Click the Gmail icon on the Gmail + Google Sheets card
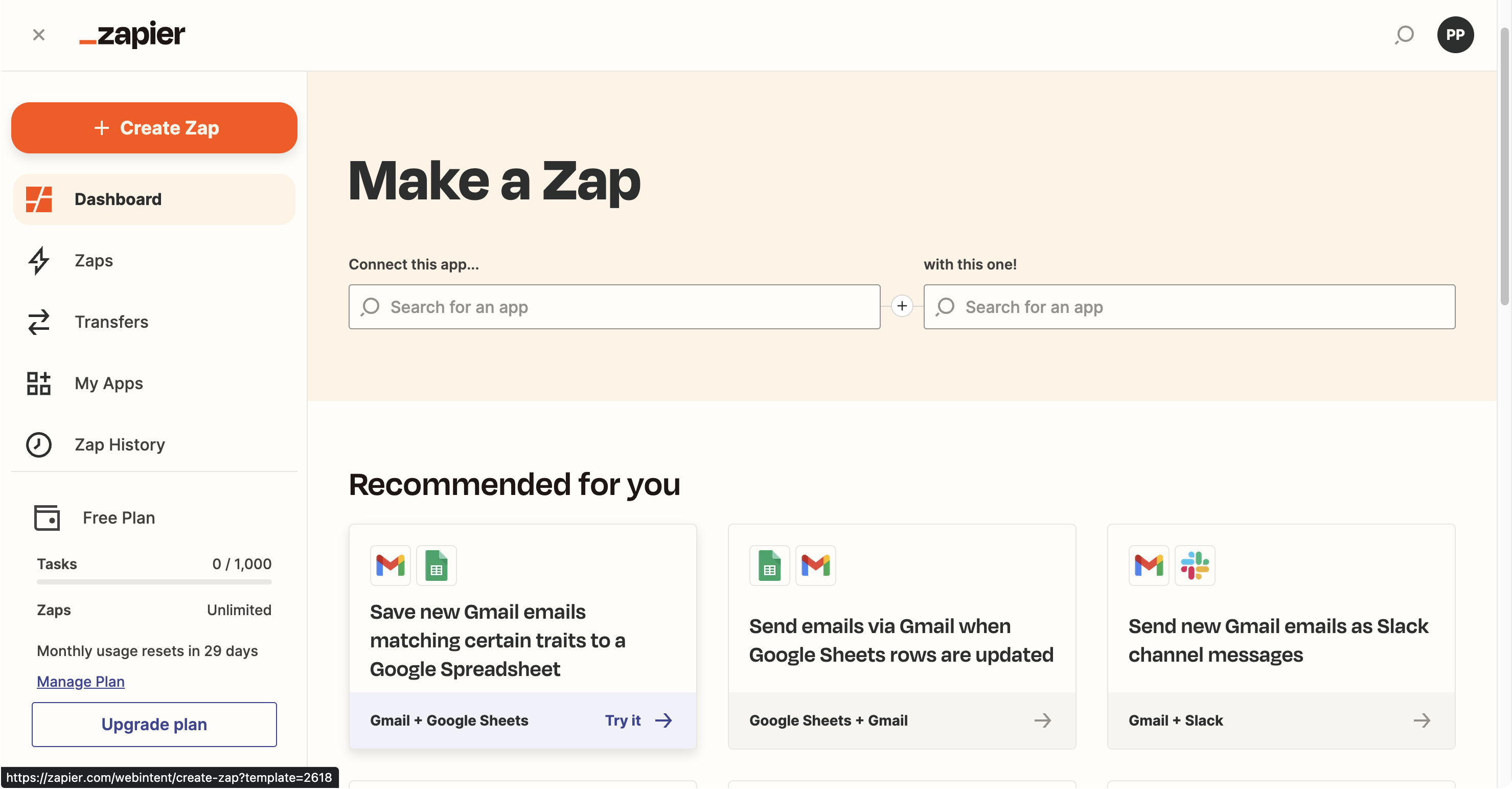This screenshot has height=789, width=1512. [391, 566]
